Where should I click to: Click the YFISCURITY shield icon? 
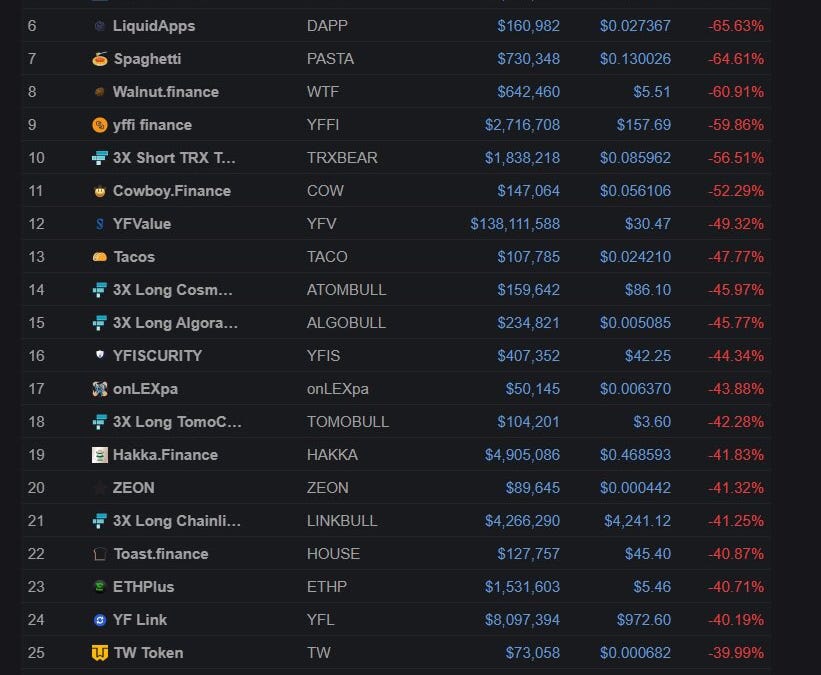[x=99, y=355]
